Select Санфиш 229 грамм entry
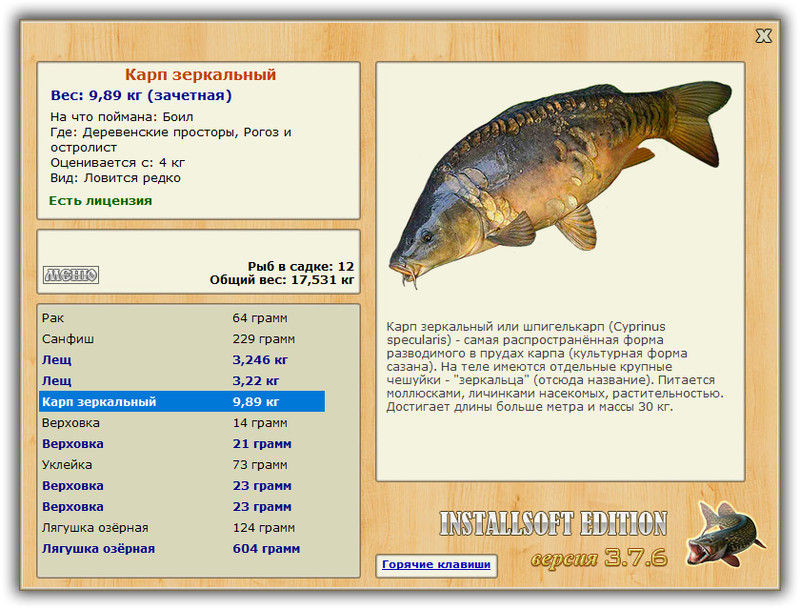The width and height of the screenshot is (800, 610). point(182,339)
